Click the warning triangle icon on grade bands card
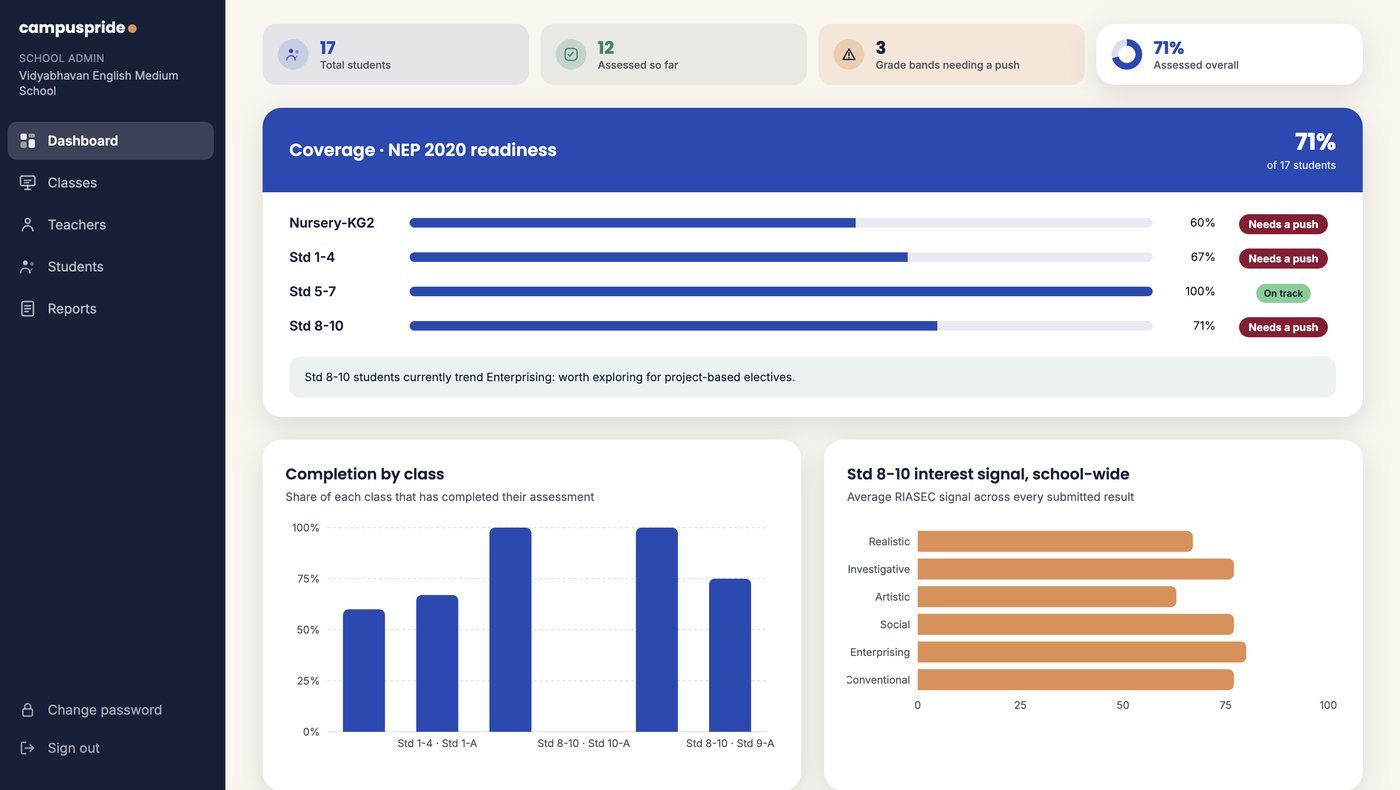 (849, 54)
